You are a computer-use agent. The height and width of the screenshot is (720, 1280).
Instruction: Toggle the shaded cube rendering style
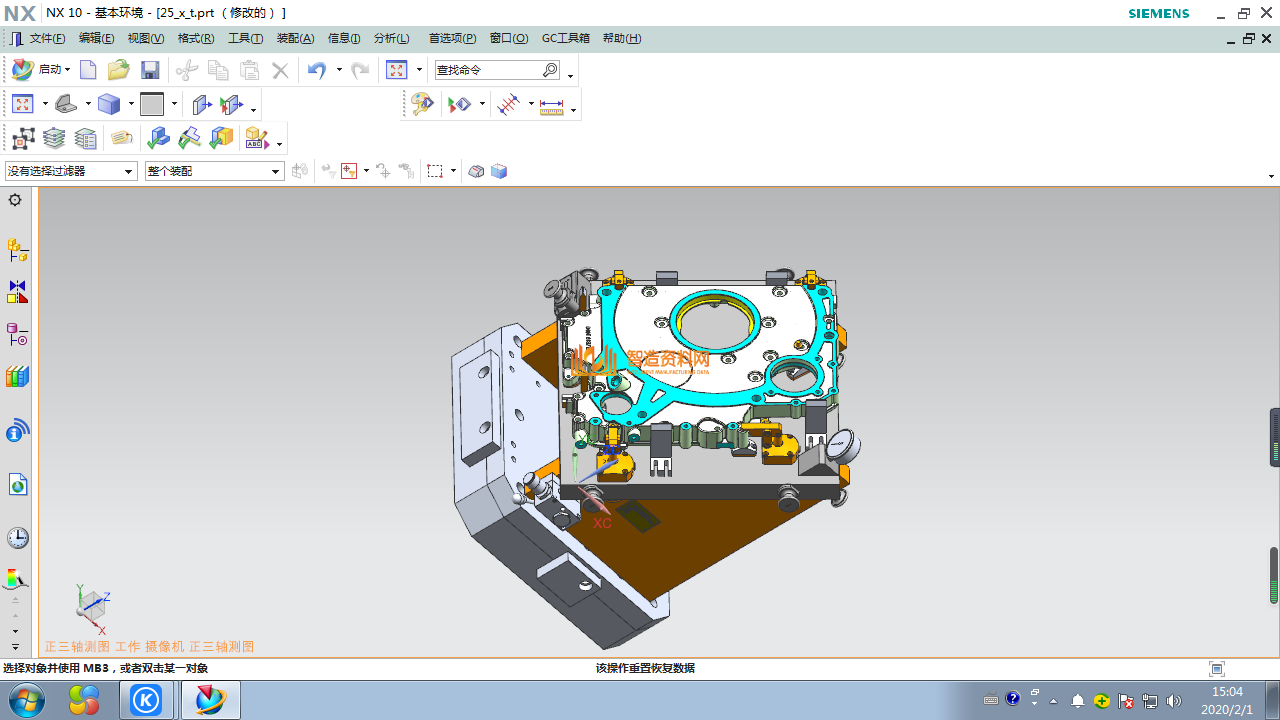109,104
